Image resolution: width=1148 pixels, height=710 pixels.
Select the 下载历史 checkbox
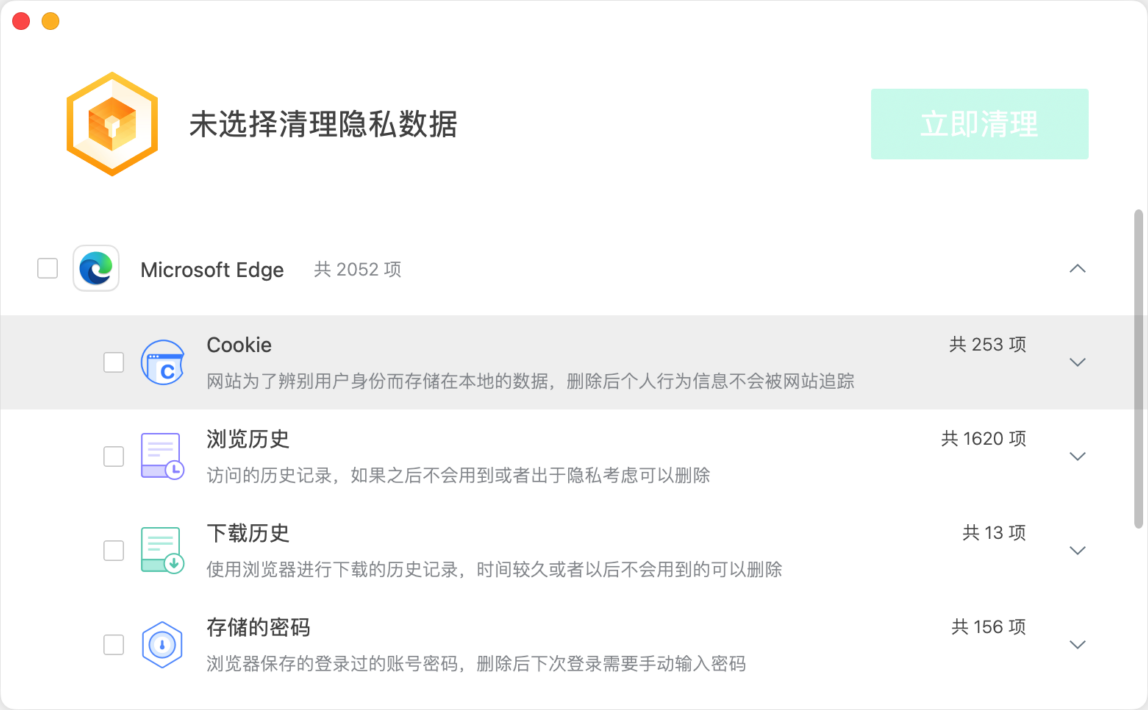pyautogui.click(x=113, y=550)
